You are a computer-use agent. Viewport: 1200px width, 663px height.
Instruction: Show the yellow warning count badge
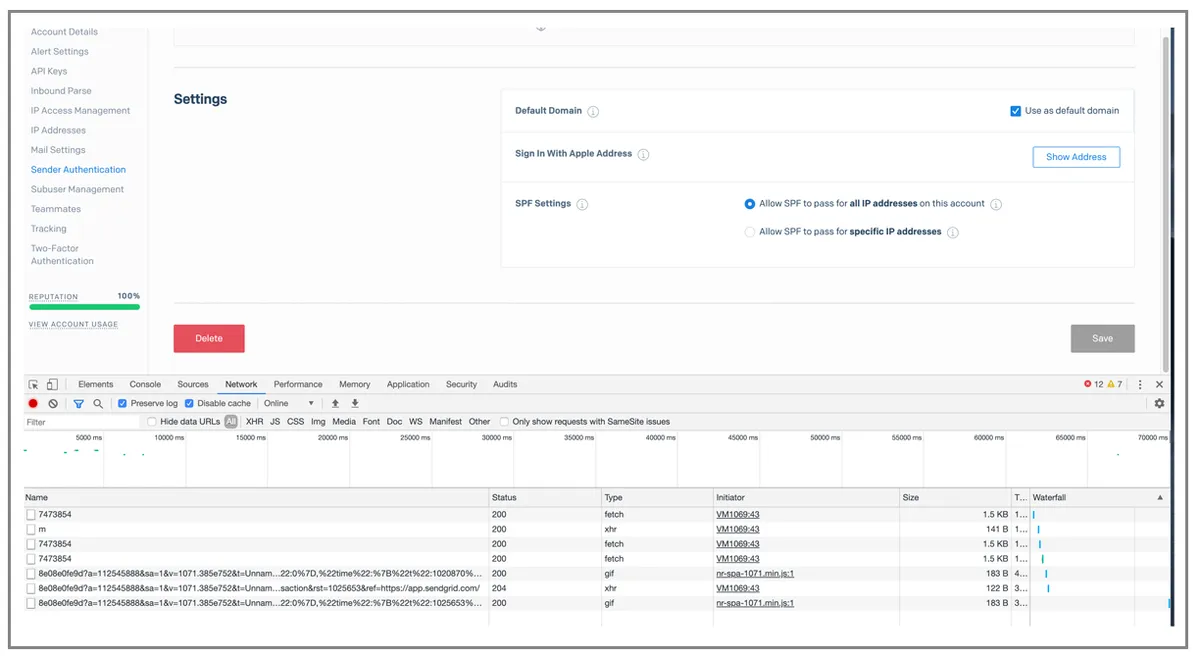[x=1114, y=384]
